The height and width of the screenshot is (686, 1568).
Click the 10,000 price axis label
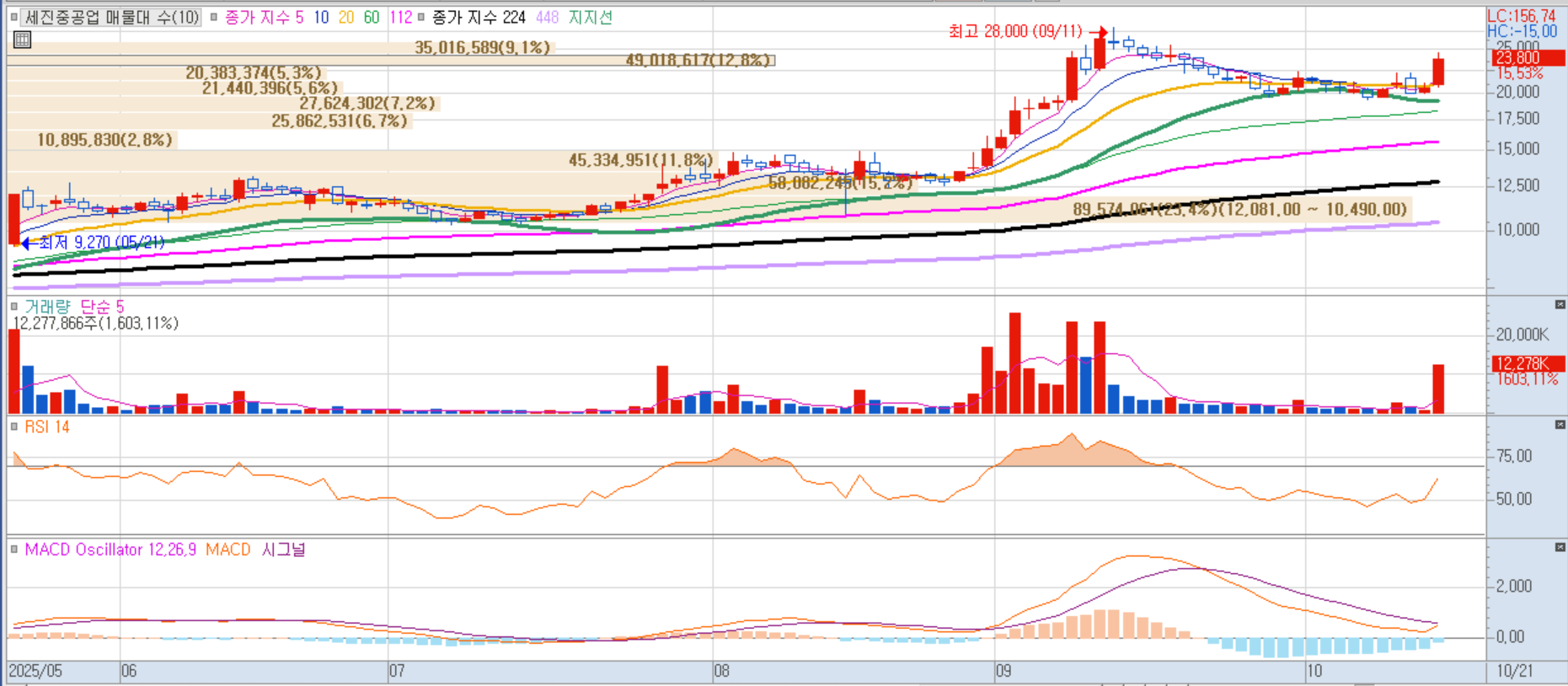pyautogui.click(x=1517, y=229)
